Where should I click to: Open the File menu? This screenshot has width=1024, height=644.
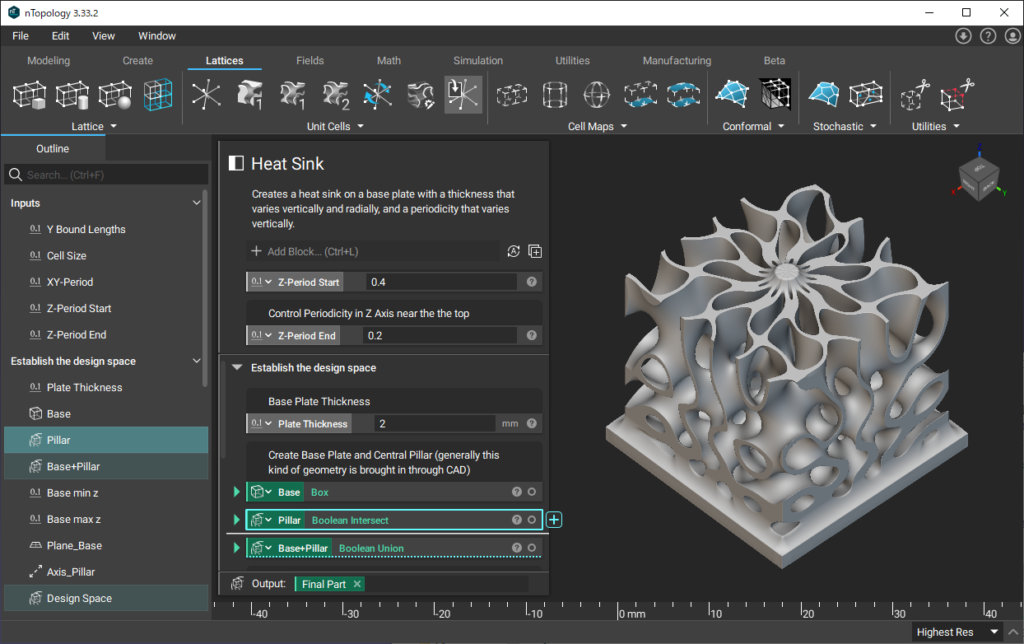20,36
